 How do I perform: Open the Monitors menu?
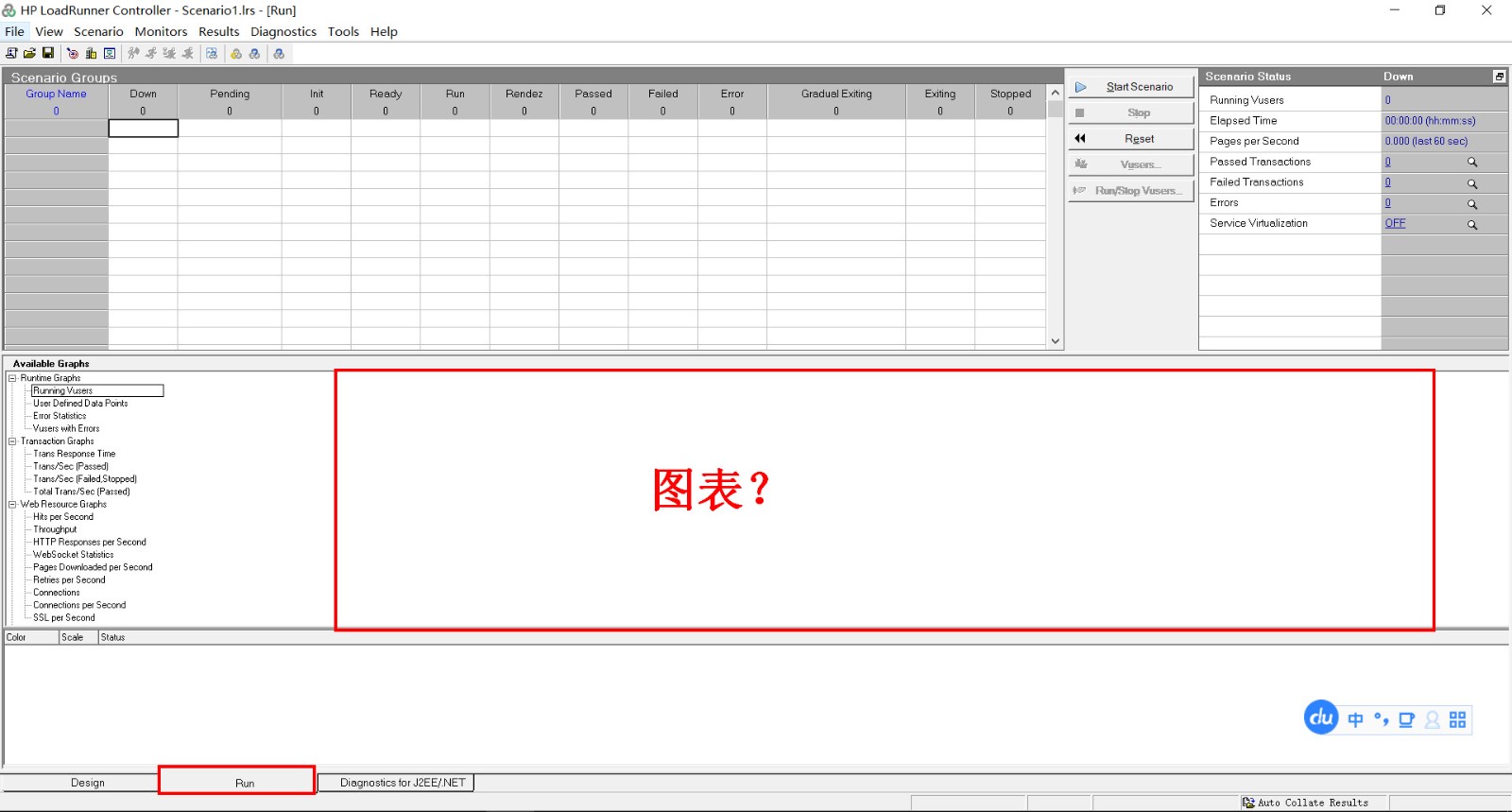161,31
